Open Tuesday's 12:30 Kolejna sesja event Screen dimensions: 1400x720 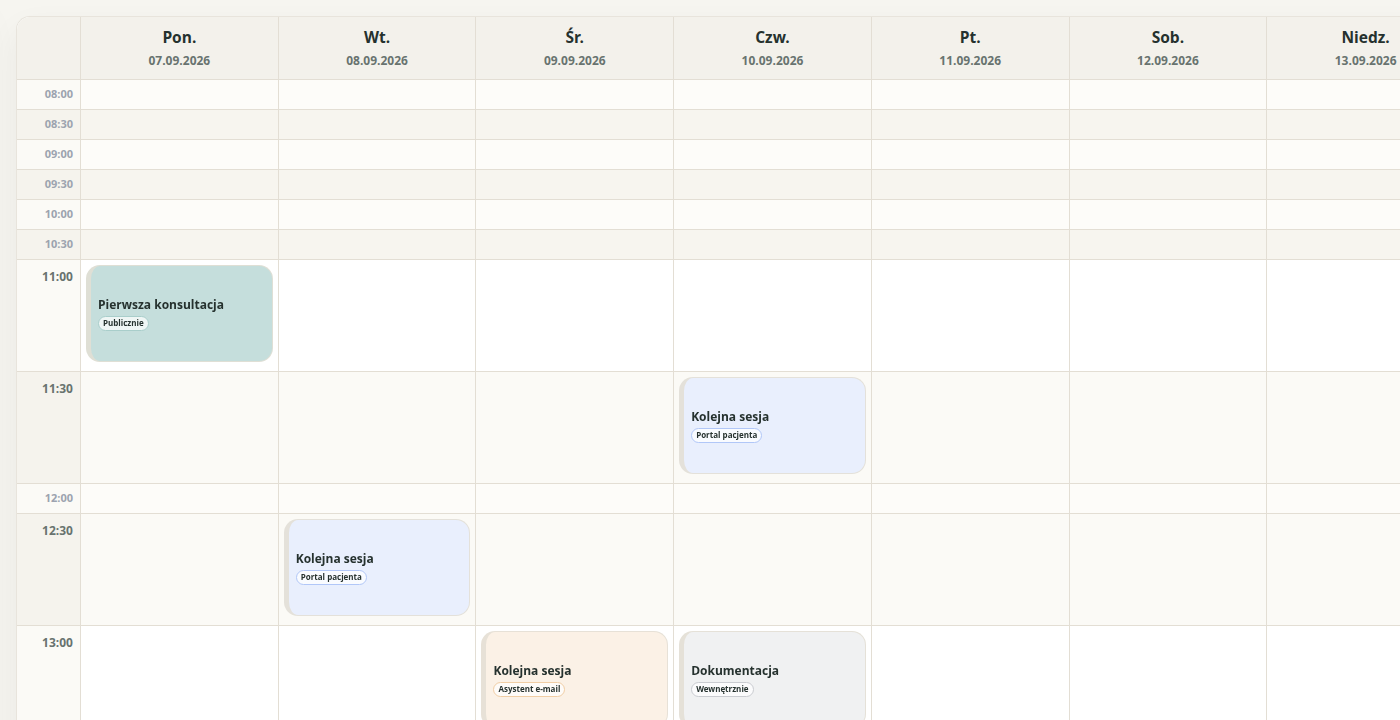[377, 567]
